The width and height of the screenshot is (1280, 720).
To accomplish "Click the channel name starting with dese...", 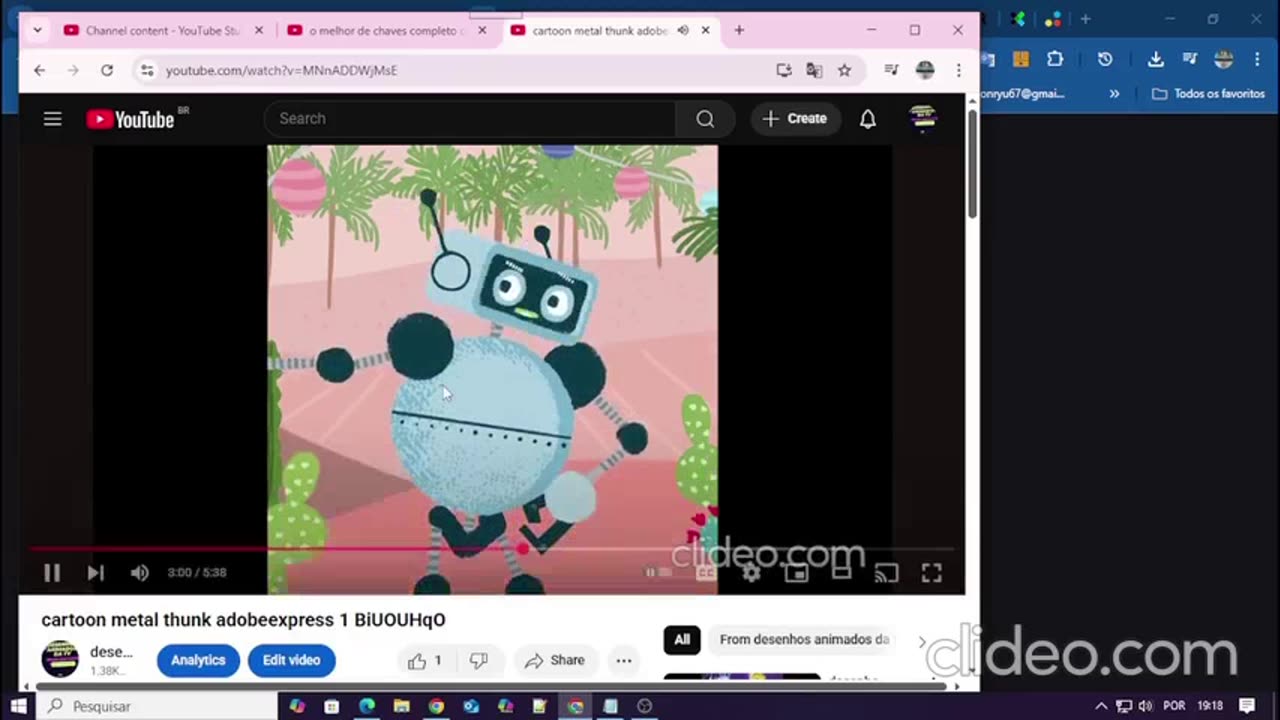I will (x=111, y=652).
